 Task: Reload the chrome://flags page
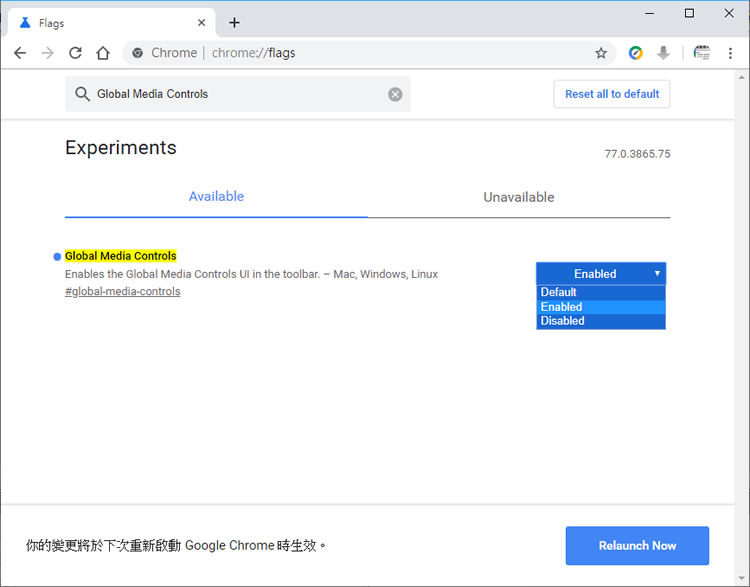75,53
